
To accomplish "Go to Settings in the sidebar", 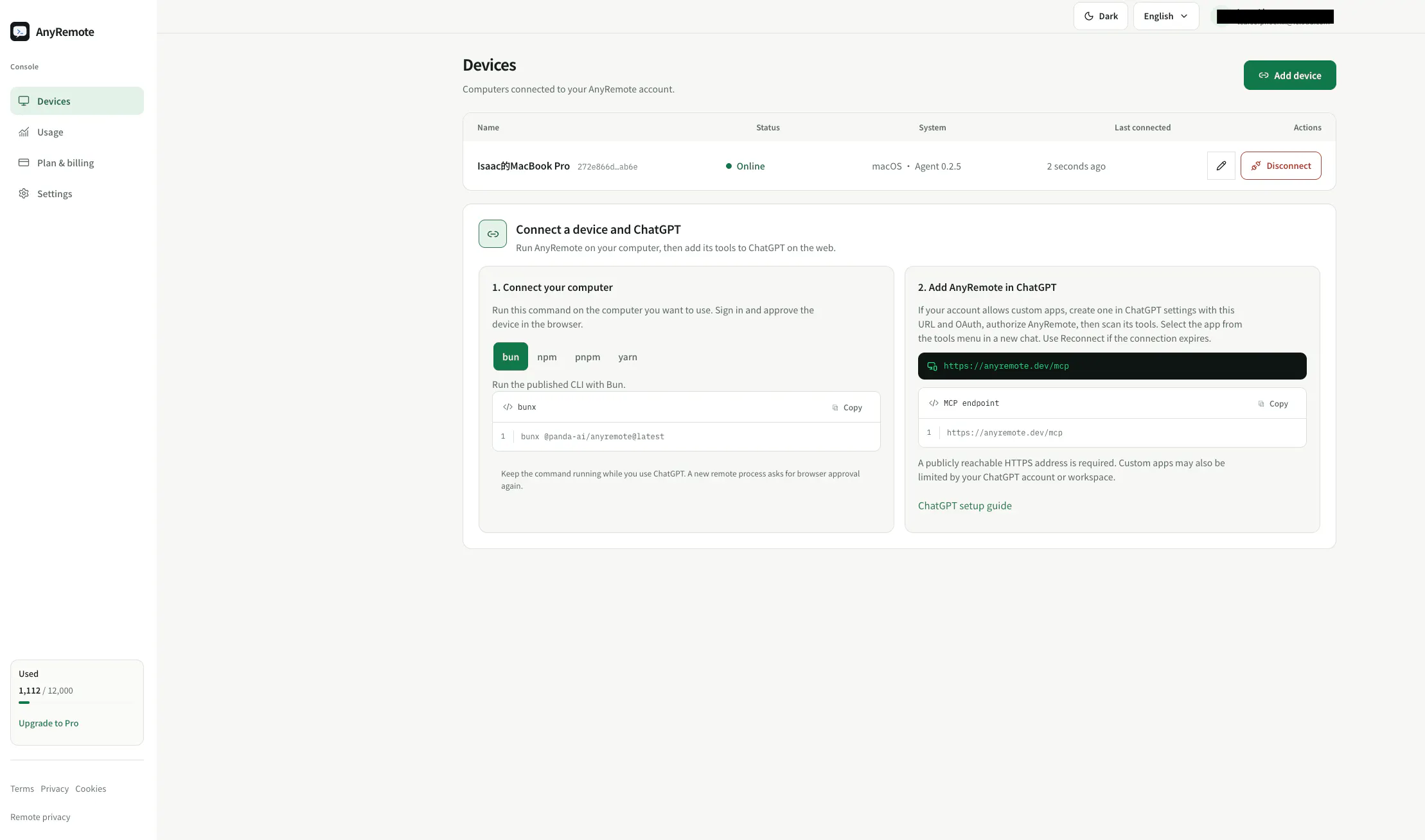I will pyautogui.click(x=77, y=193).
